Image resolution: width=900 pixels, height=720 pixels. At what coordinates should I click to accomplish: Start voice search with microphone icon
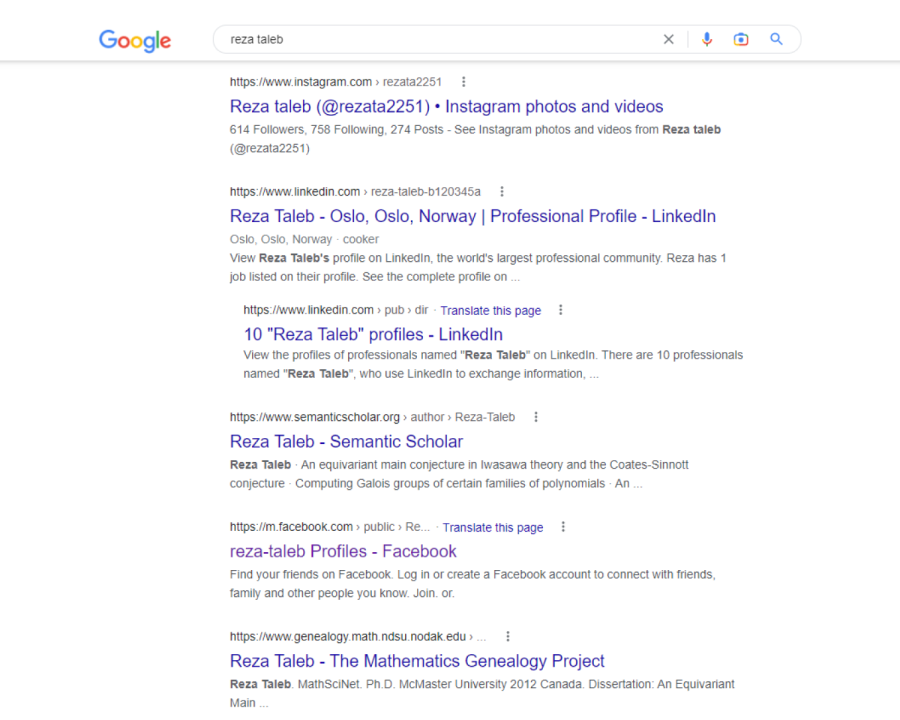pyautogui.click(x=707, y=39)
